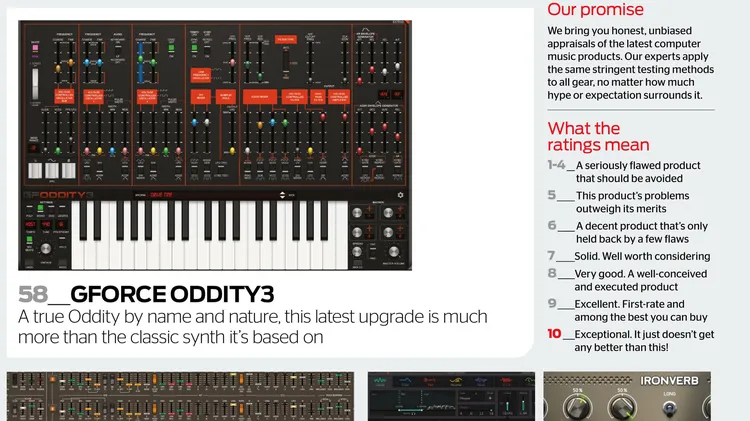Click the red Filter Type button
The image size is (750, 421).
point(286,39)
